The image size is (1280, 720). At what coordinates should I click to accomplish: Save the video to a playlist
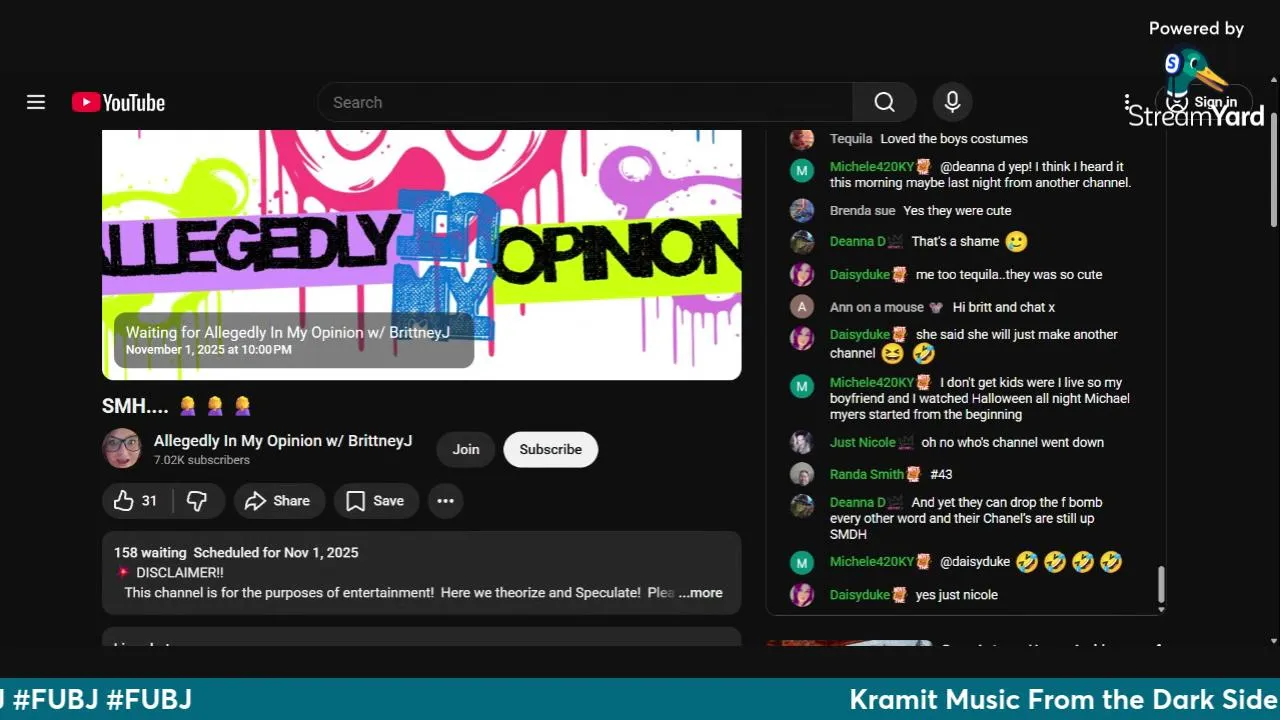(376, 501)
